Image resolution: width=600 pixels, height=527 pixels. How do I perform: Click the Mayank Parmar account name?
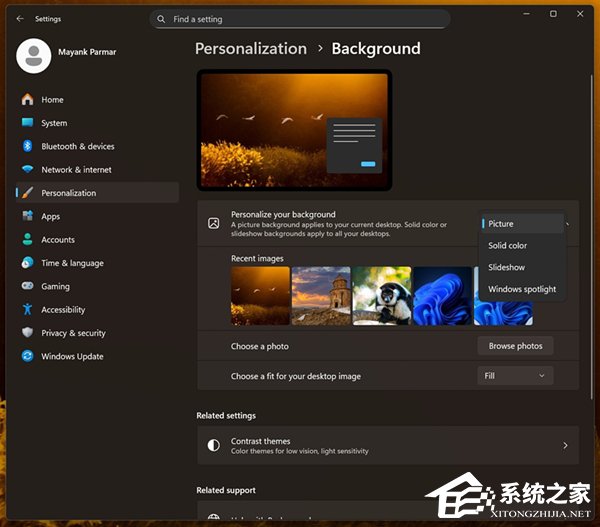[x=87, y=52]
